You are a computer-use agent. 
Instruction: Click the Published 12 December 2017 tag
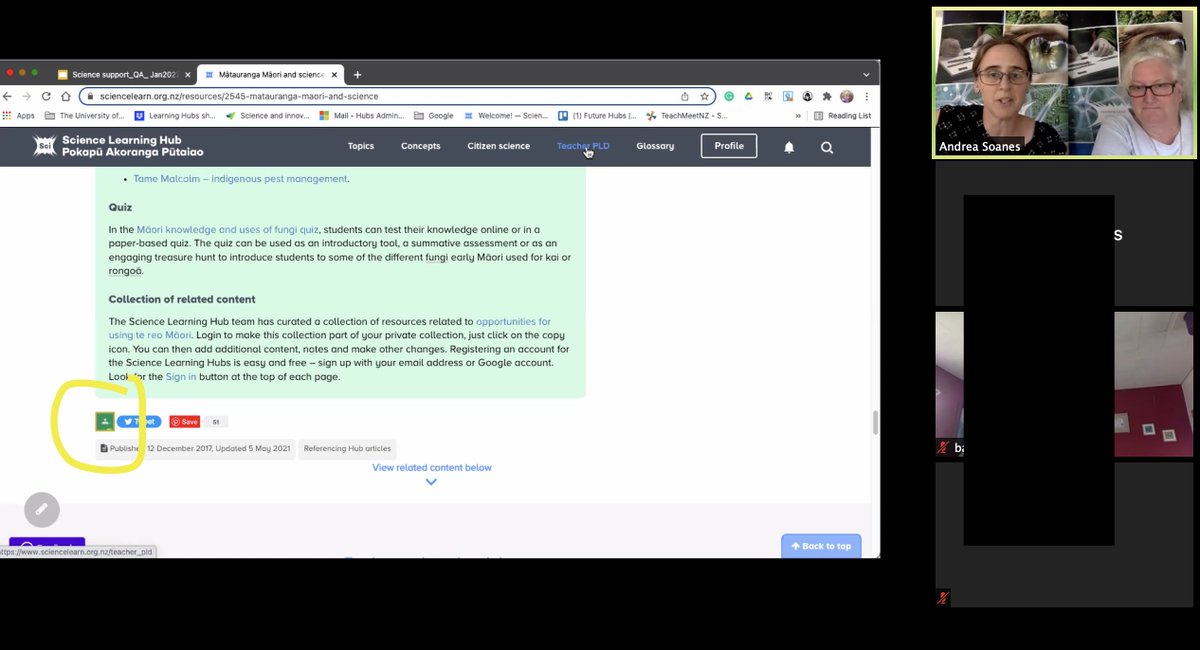[196, 449]
